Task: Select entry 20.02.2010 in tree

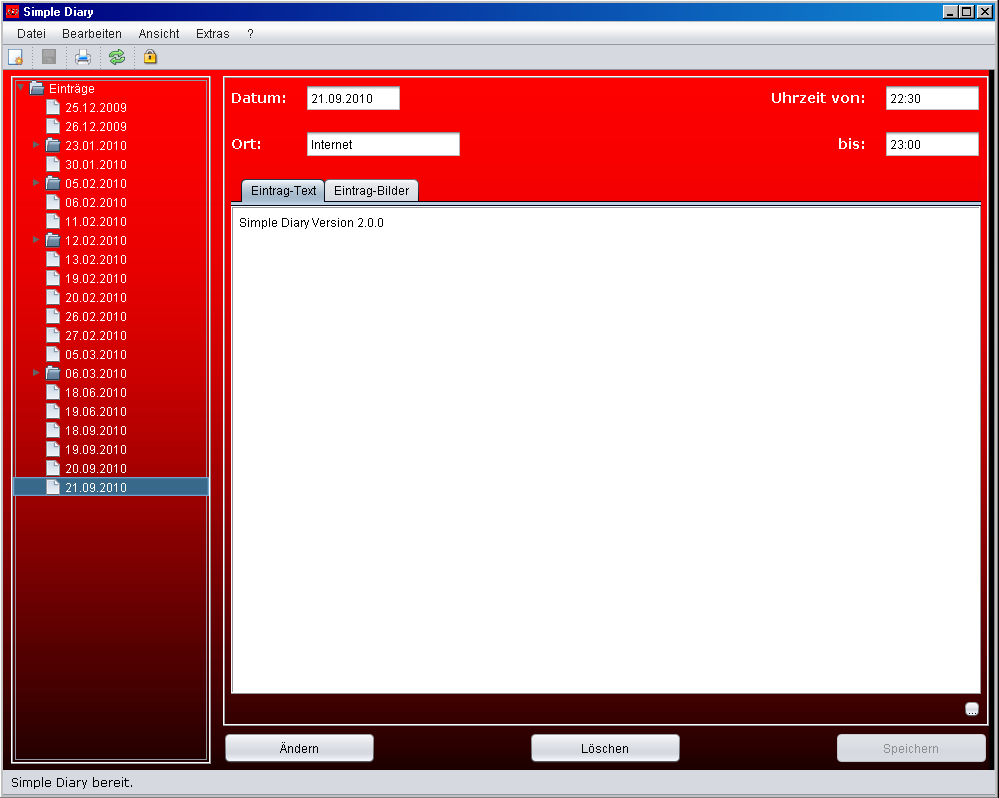Action: click(x=96, y=297)
